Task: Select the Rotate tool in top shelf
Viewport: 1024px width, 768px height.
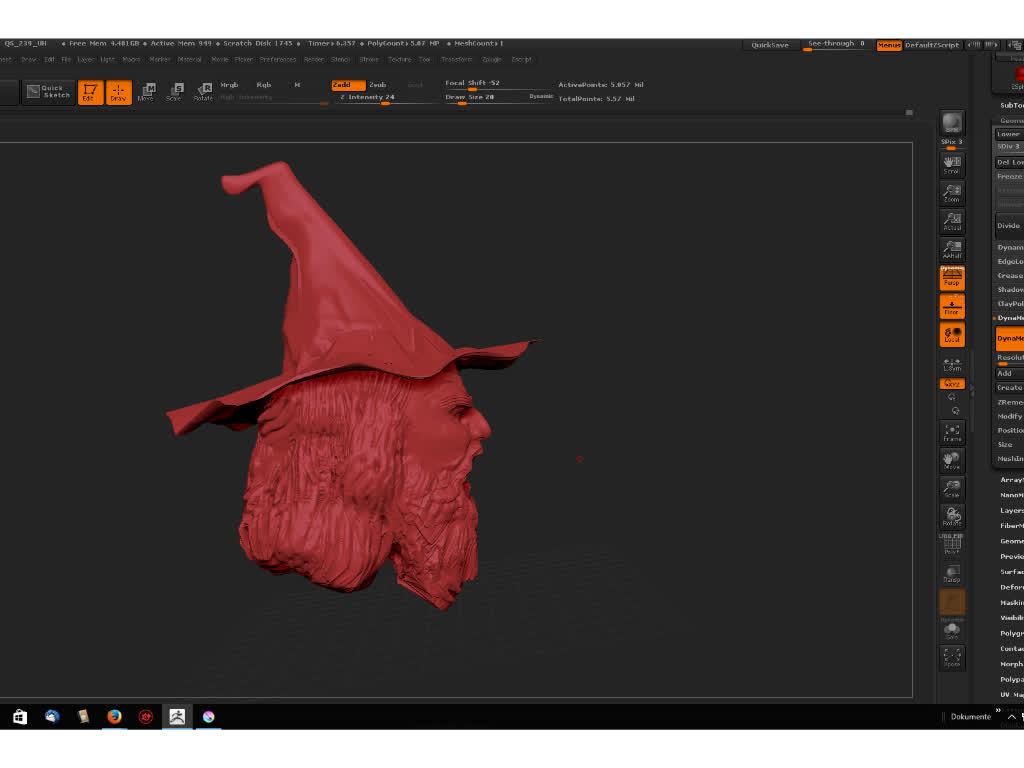Action: [203, 92]
